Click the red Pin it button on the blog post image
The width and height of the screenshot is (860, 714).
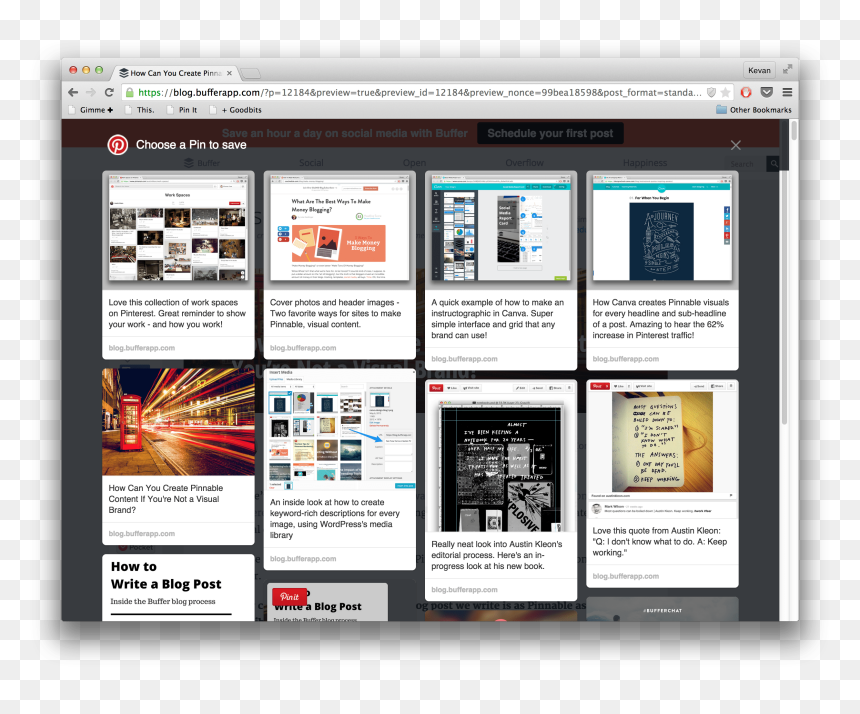(289, 597)
